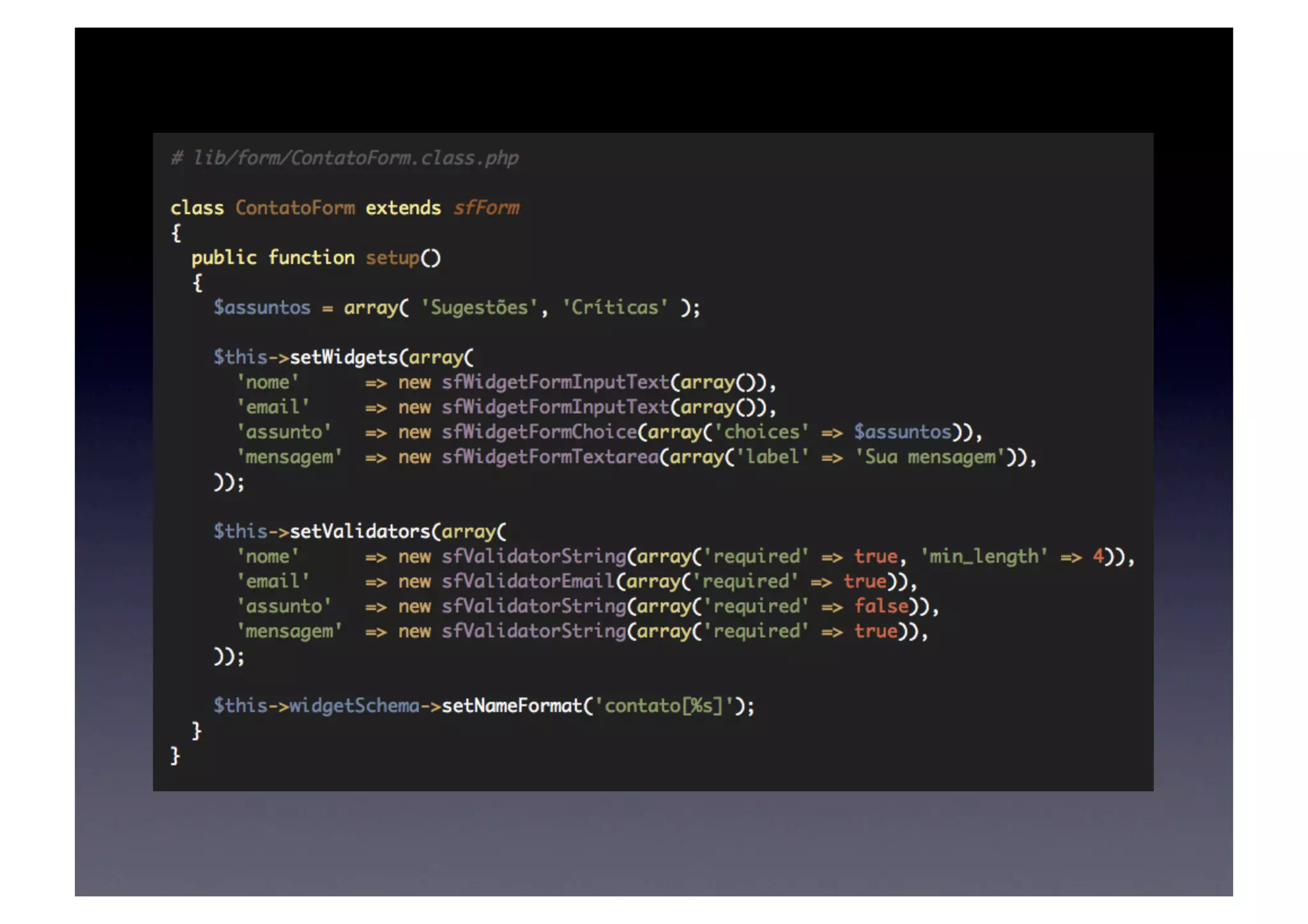
Task: Click the false value in assunto validator
Action: [x=881, y=606]
